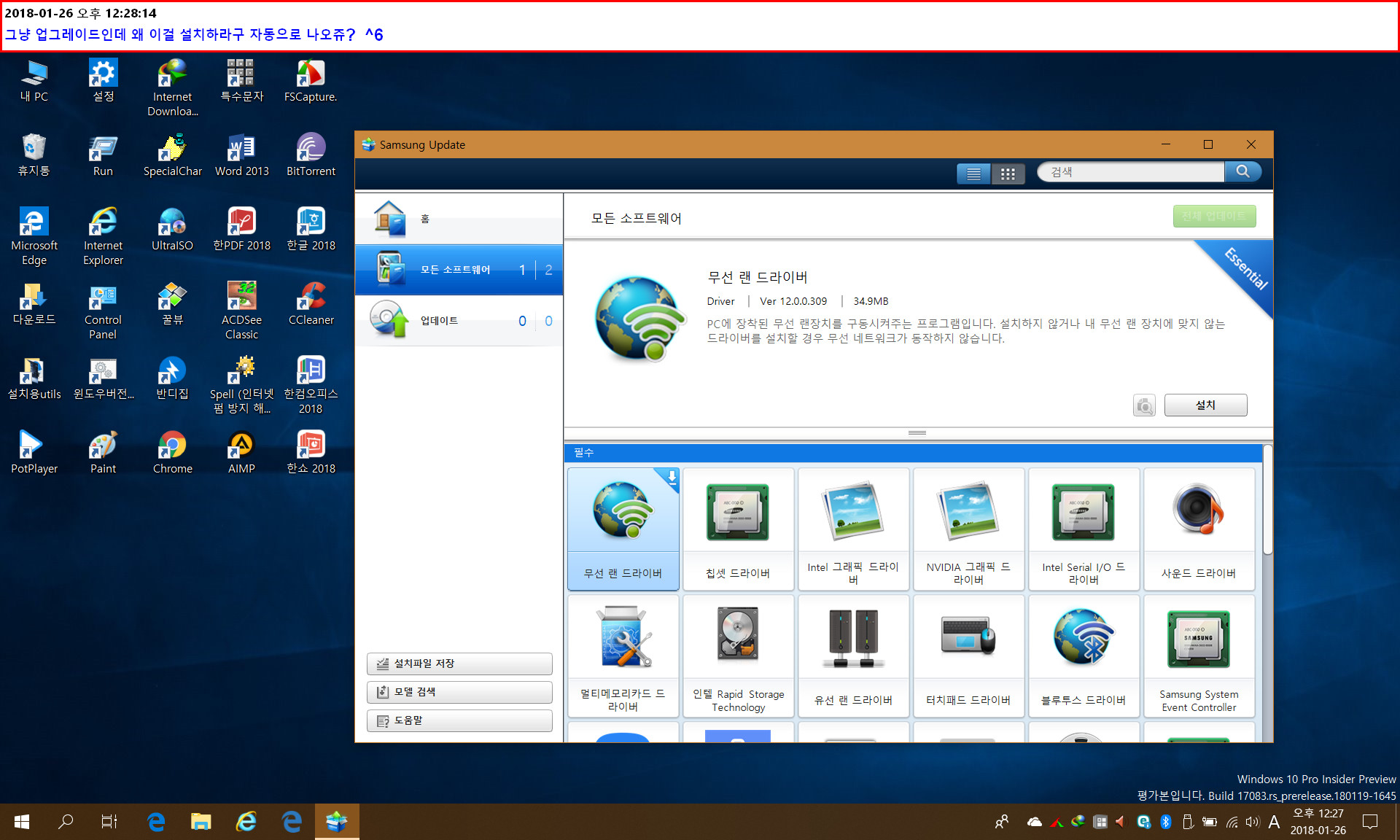Click the panel splitter handle below the details
This screenshot has height=840, width=1400.
[x=917, y=433]
